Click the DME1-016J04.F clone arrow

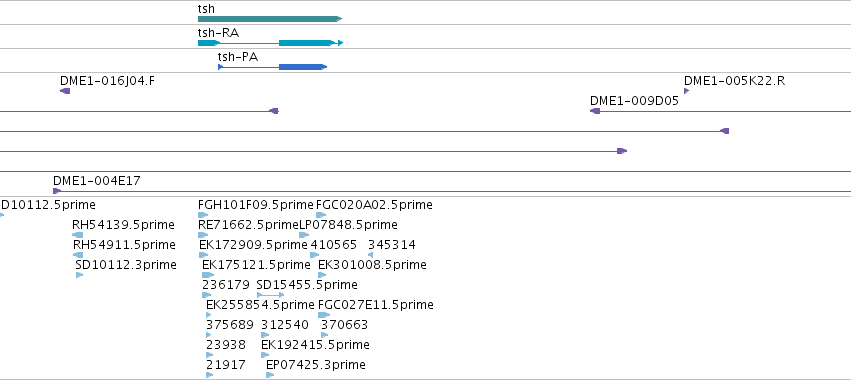tap(65, 91)
